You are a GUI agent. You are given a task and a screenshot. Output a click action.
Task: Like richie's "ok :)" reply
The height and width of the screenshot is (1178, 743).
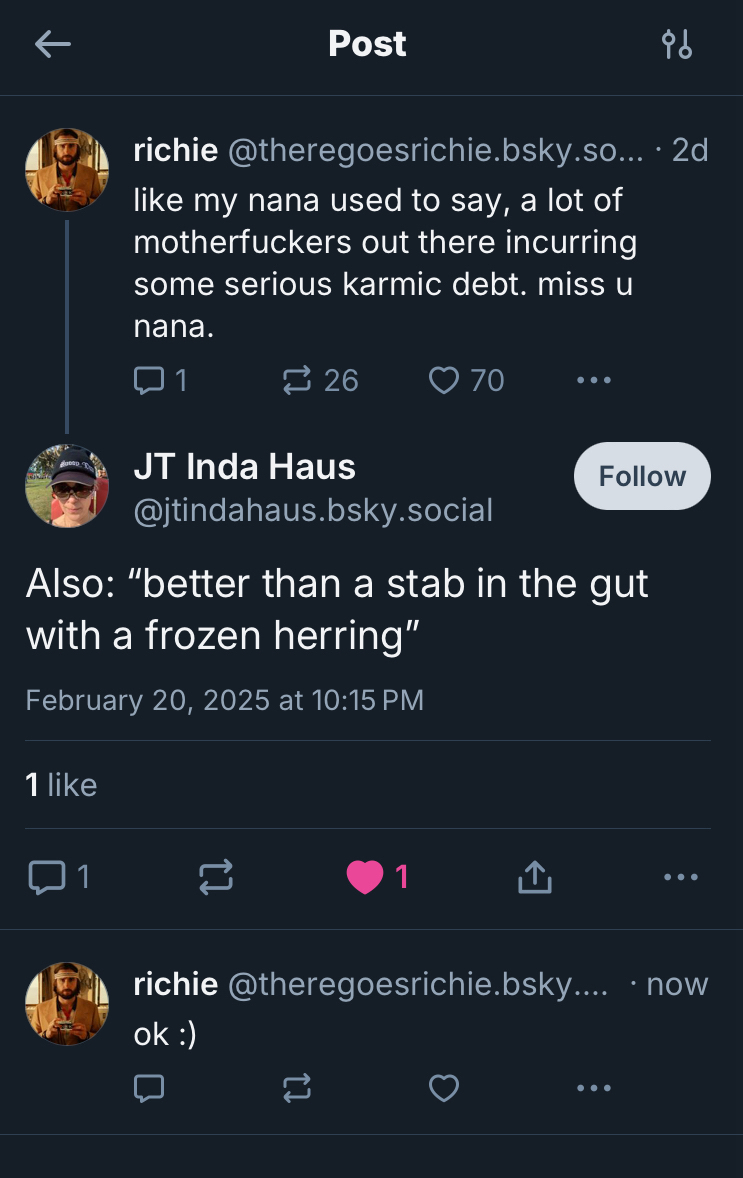coord(443,1087)
